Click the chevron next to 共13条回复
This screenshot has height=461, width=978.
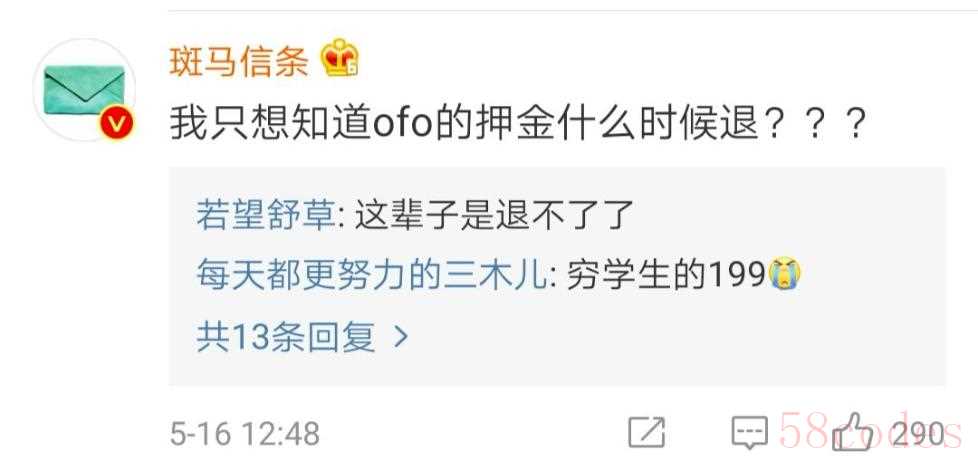click(401, 337)
